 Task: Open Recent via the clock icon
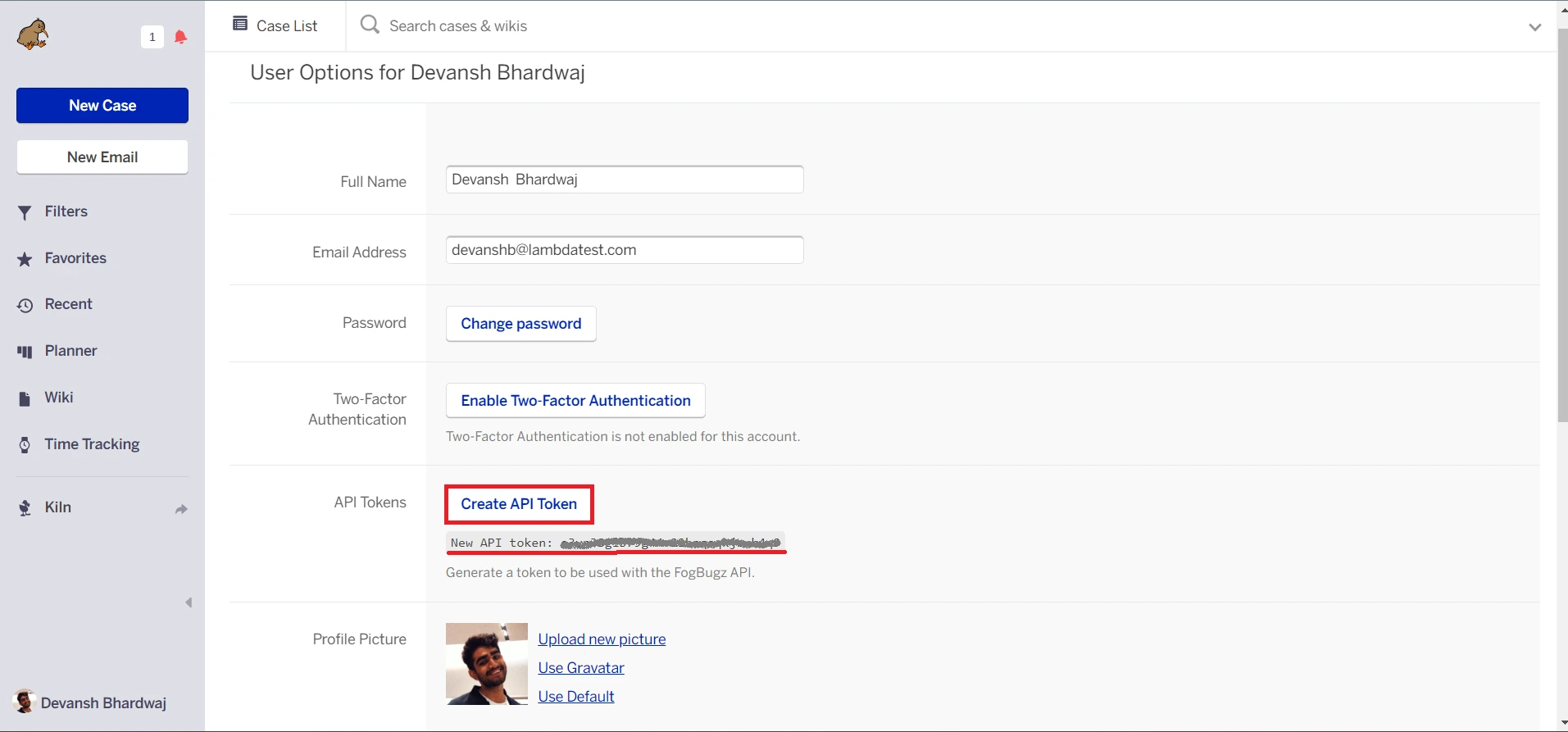(x=25, y=305)
